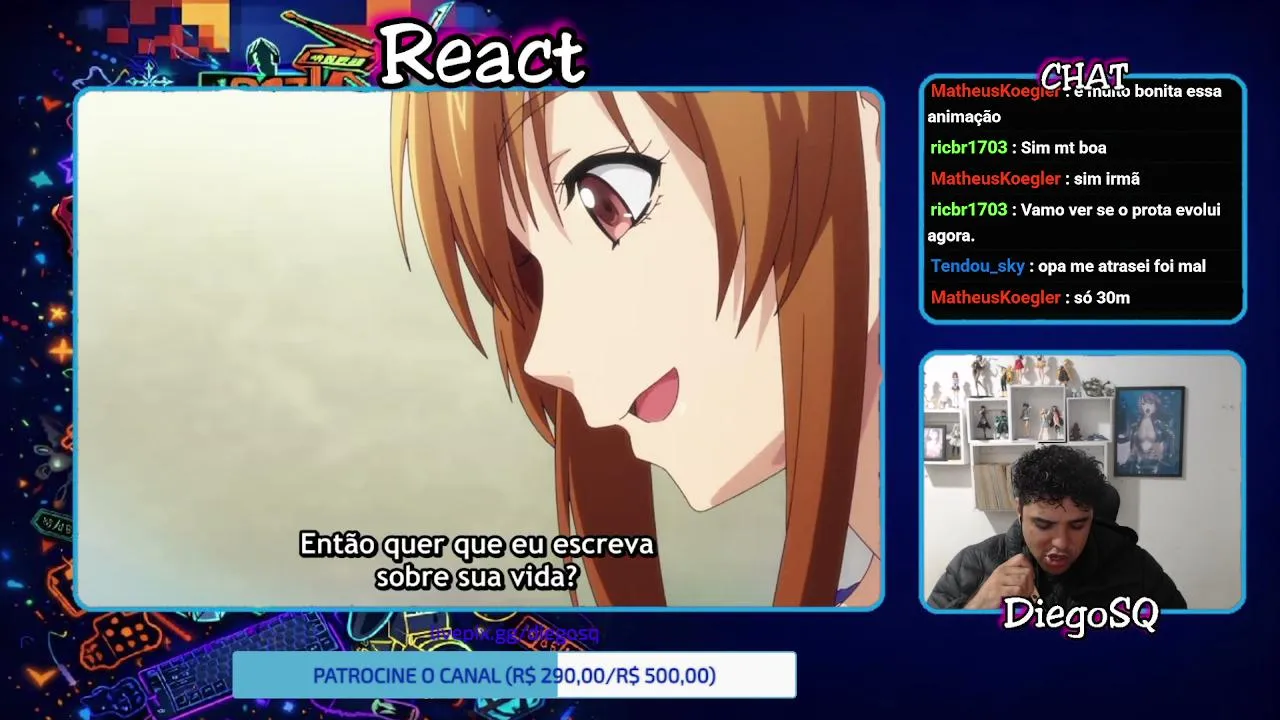This screenshot has width=1280, height=720.
Task: Click the "React" title at the top
Action: [x=482, y=55]
